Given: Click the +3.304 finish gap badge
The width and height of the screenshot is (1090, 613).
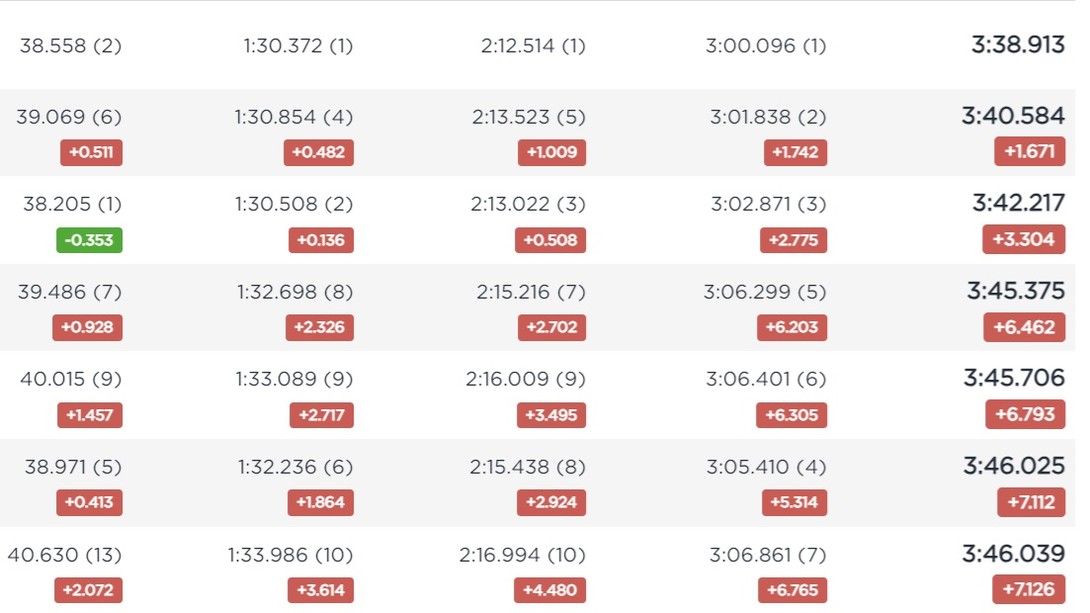Looking at the screenshot, I should click(x=1023, y=239).
